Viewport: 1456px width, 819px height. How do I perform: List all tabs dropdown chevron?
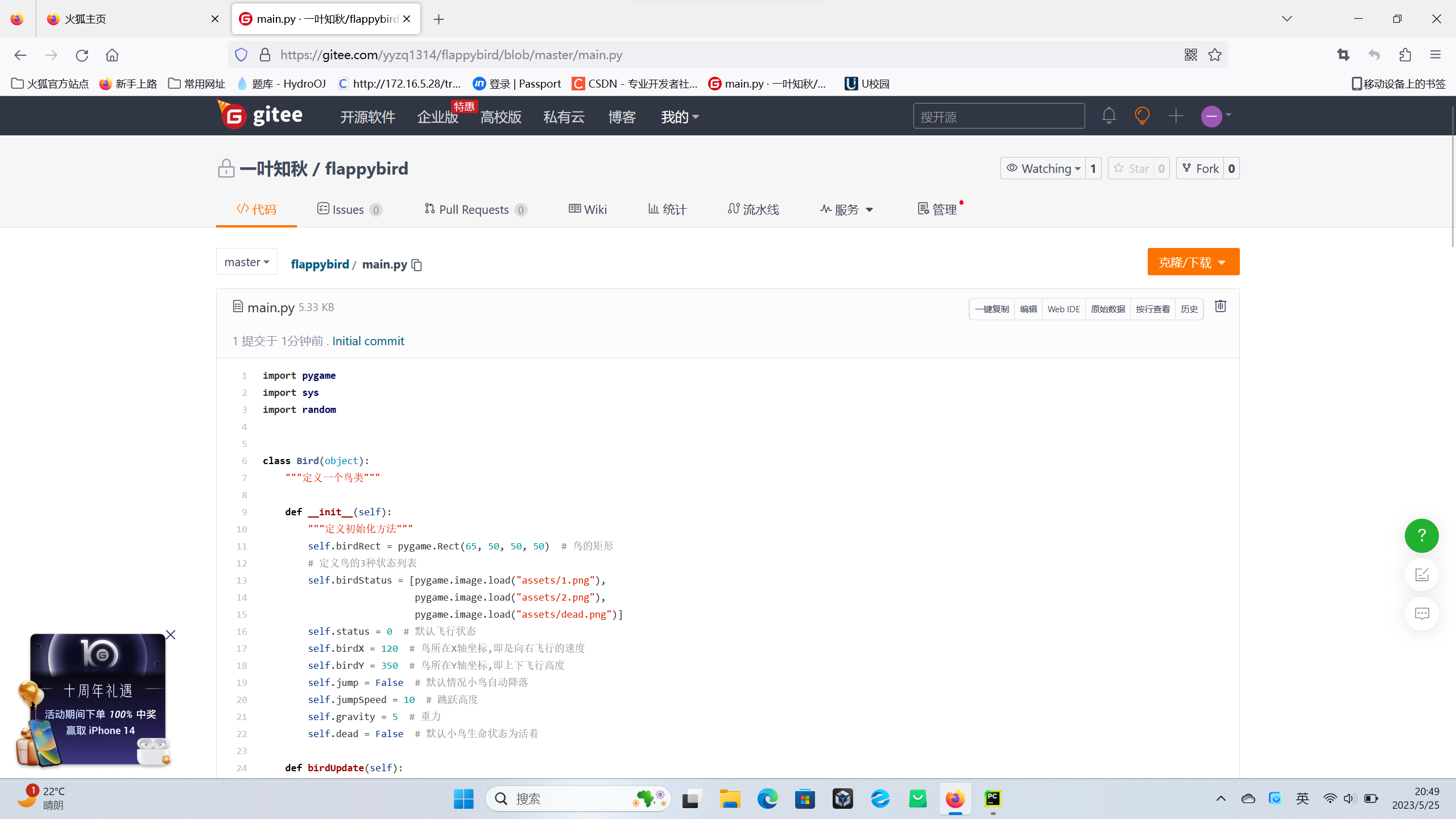pyautogui.click(x=1287, y=19)
